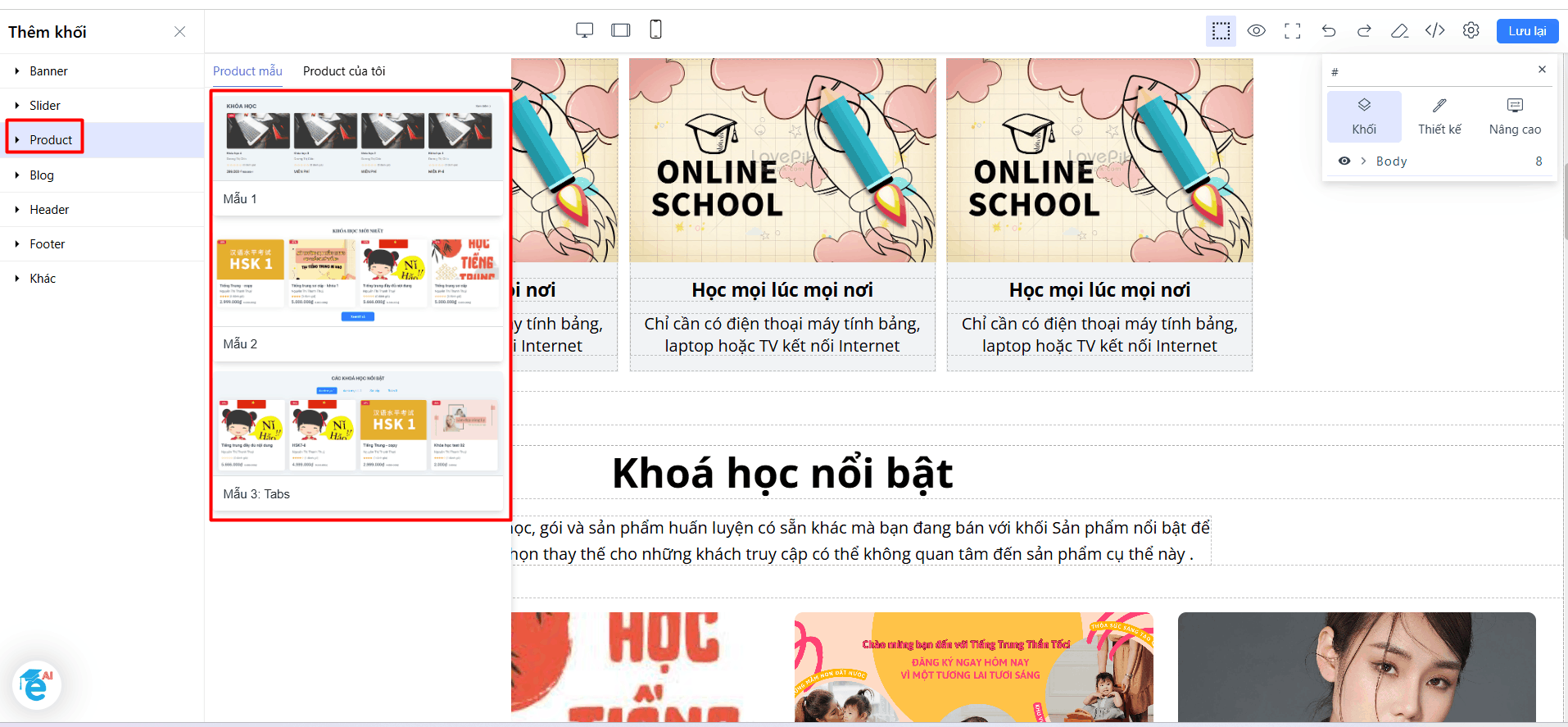
Task: Expand the Banner block category
Action: [x=102, y=71]
